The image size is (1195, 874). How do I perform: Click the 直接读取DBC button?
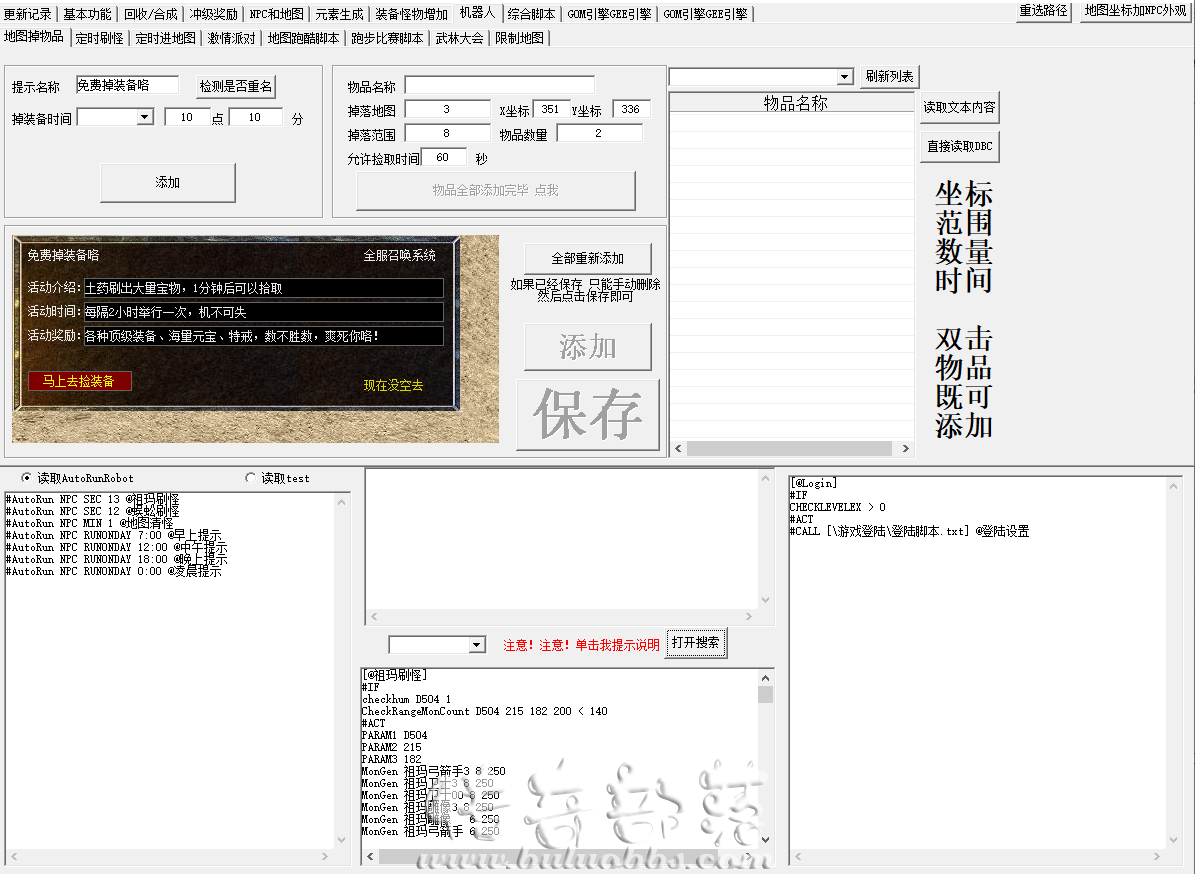coord(960,146)
